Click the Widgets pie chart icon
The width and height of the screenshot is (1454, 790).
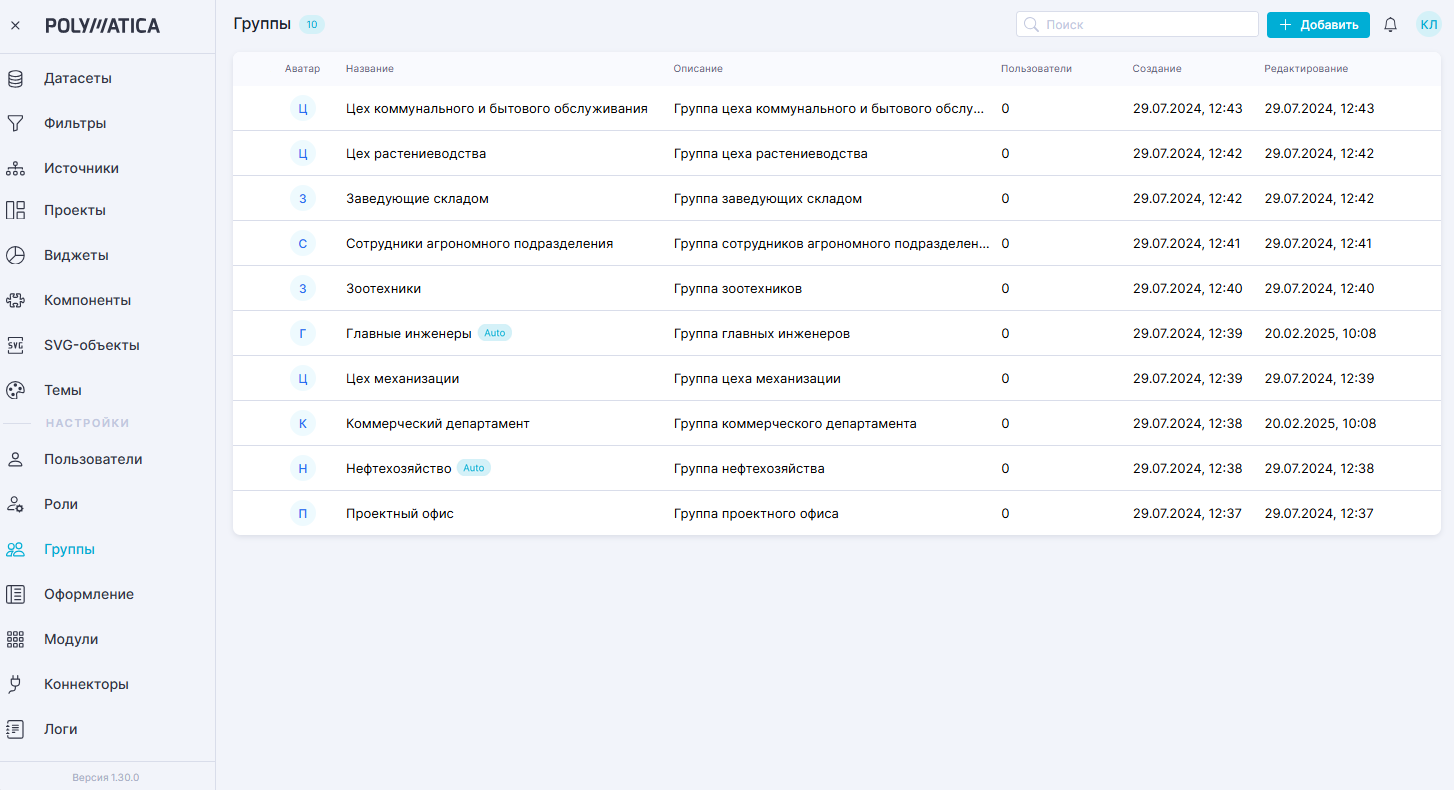15,255
